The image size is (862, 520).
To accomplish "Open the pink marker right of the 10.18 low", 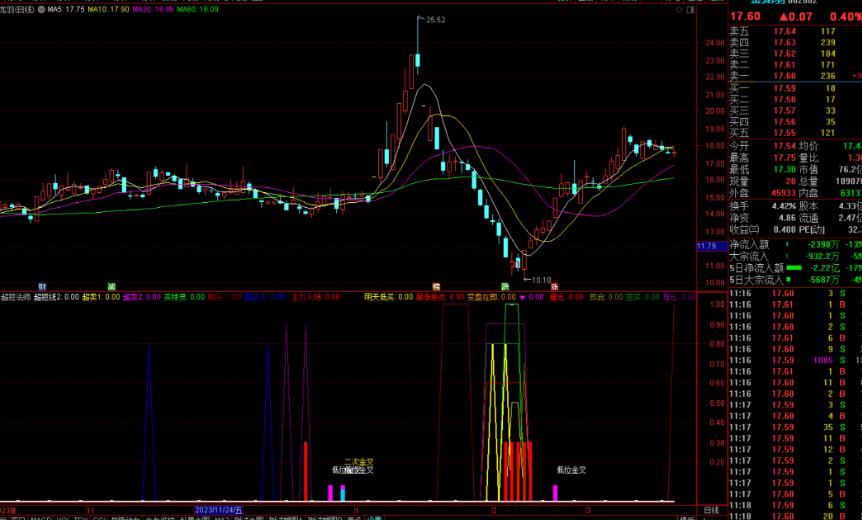I will [555, 286].
